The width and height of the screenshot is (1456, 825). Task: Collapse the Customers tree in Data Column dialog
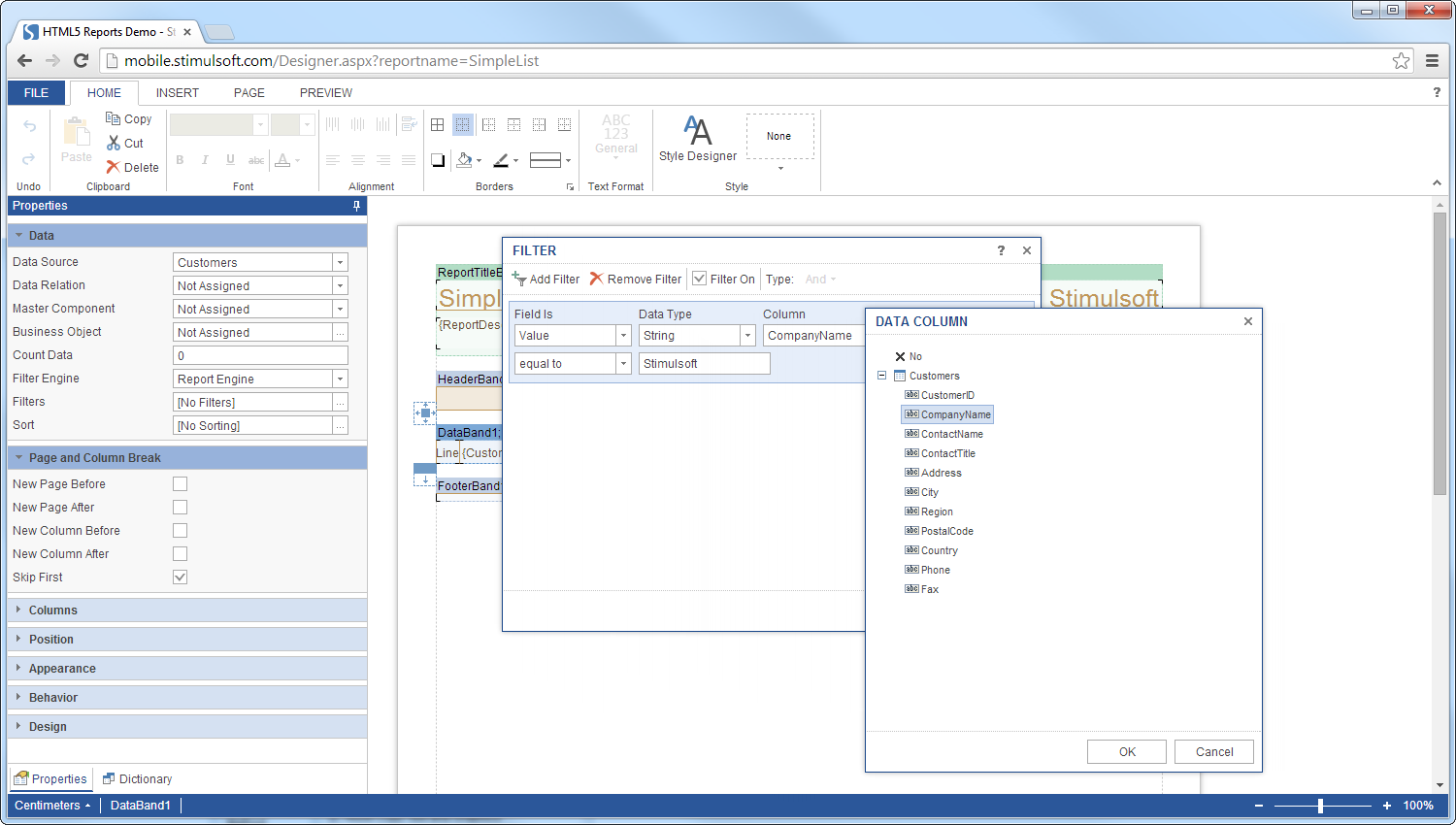tap(881, 376)
